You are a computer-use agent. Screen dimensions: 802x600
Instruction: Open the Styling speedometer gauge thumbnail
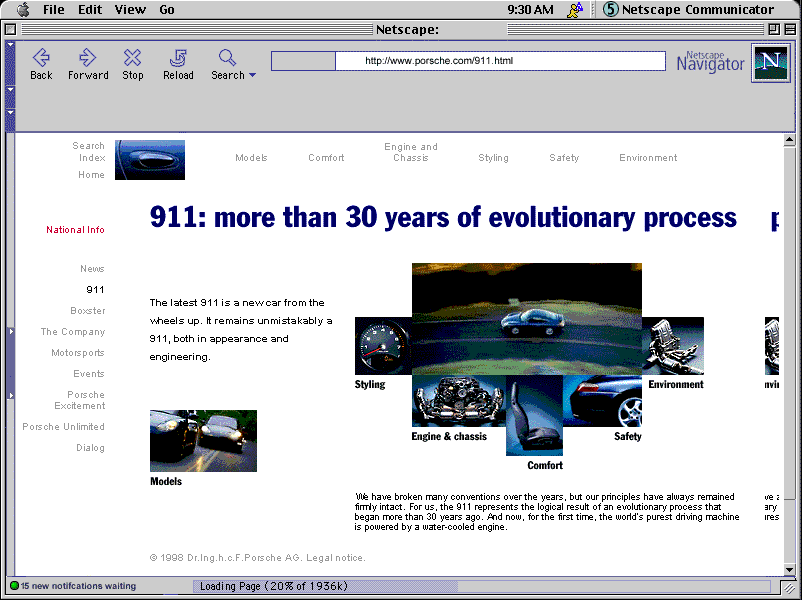[x=383, y=346]
